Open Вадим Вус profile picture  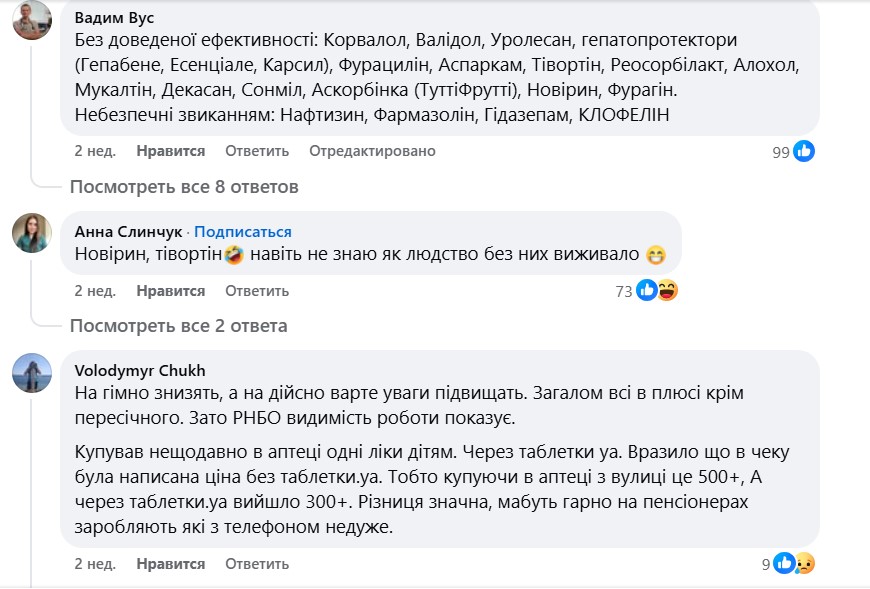(x=32, y=20)
